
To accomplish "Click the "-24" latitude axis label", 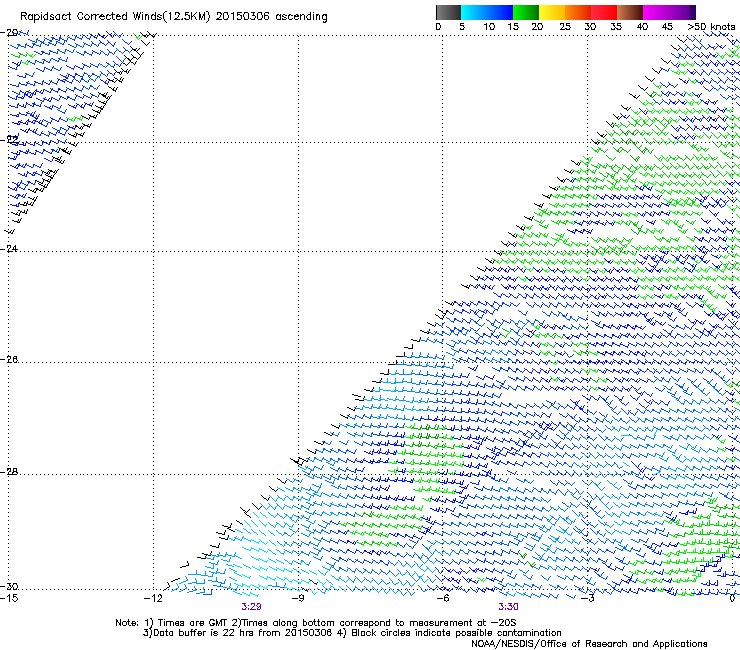I will (9, 248).
